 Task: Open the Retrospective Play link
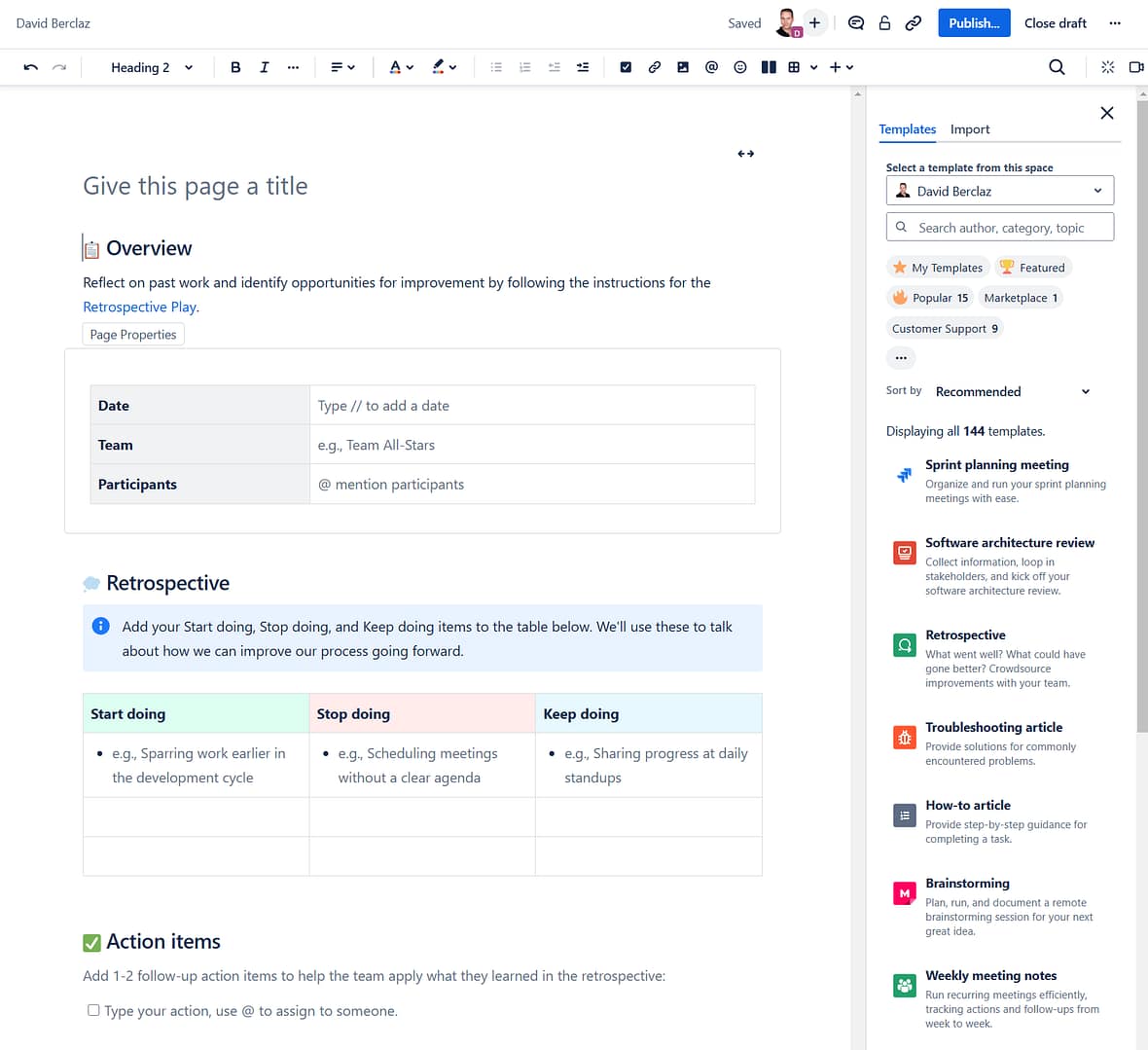138,306
